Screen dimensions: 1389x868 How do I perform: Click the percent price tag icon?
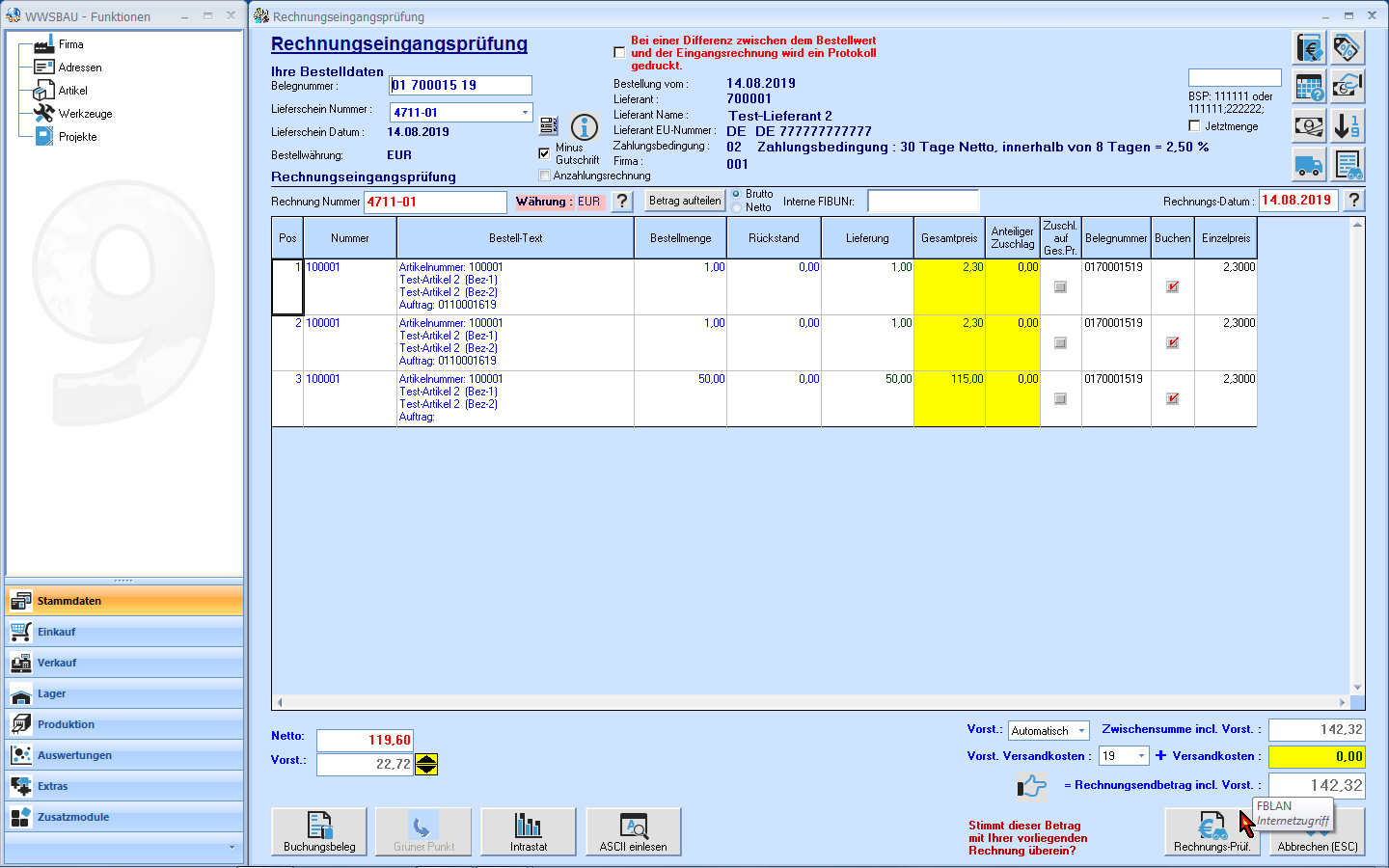point(1347,47)
